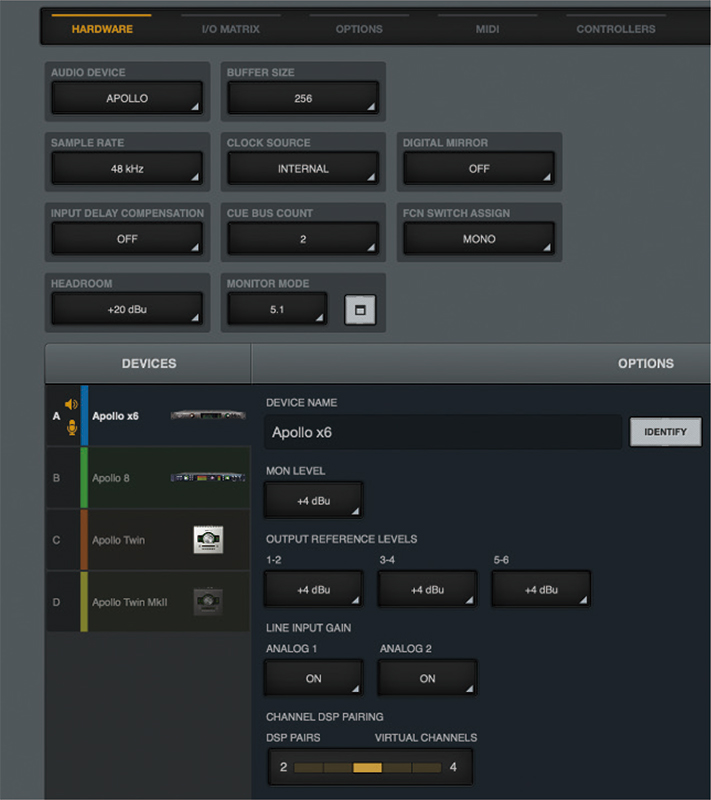Image resolution: width=711 pixels, height=800 pixels.
Task: Open the Mon Level +4 dBu dropdown
Action: pyautogui.click(x=314, y=501)
